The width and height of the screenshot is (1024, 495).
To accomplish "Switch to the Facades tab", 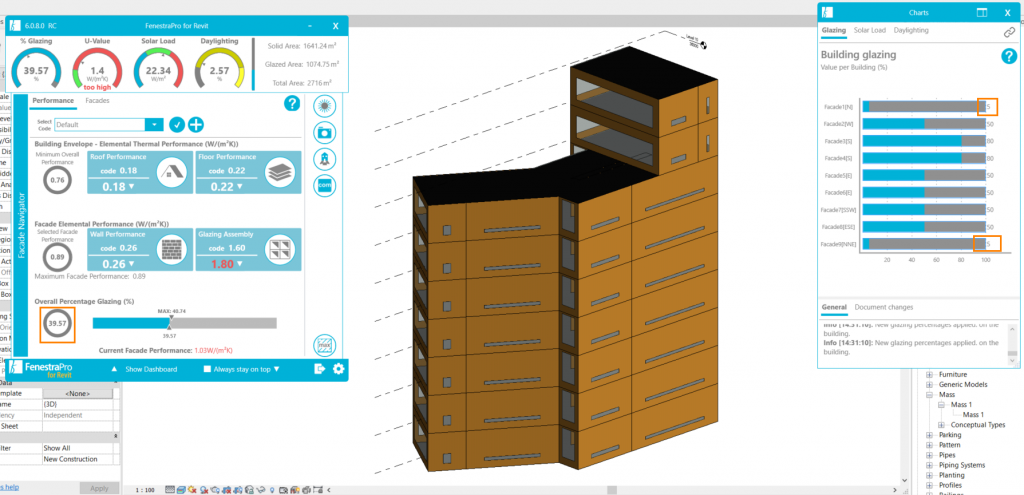I will coord(97,101).
